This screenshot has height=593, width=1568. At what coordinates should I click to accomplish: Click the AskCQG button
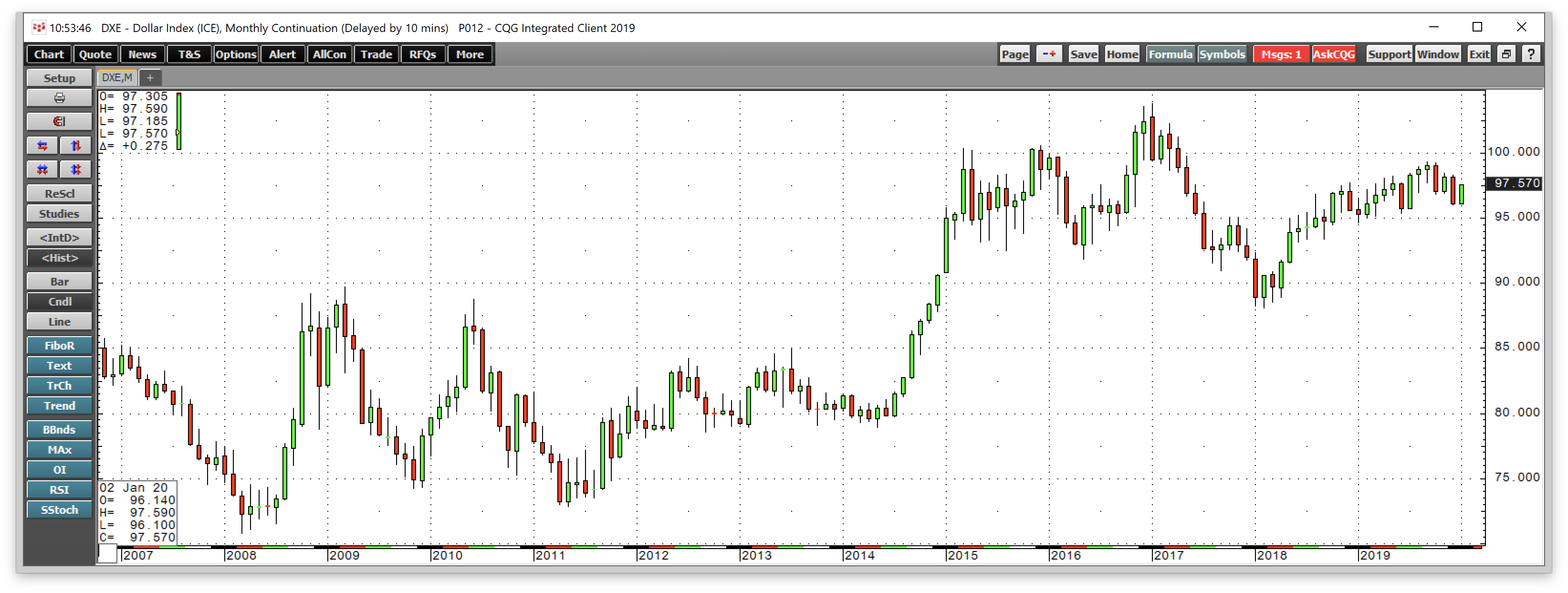tap(1333, 54)
